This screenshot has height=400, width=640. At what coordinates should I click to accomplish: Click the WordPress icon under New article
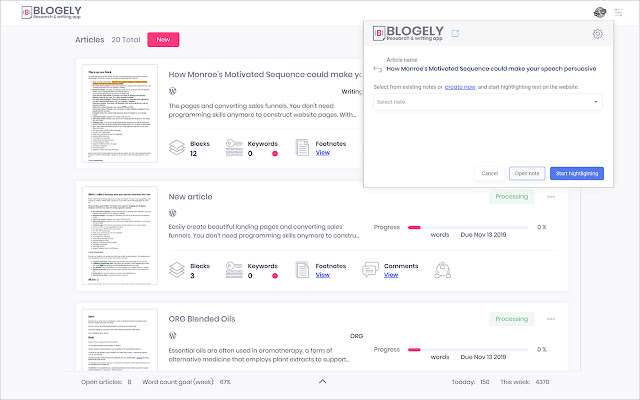[x=173, y=213]
